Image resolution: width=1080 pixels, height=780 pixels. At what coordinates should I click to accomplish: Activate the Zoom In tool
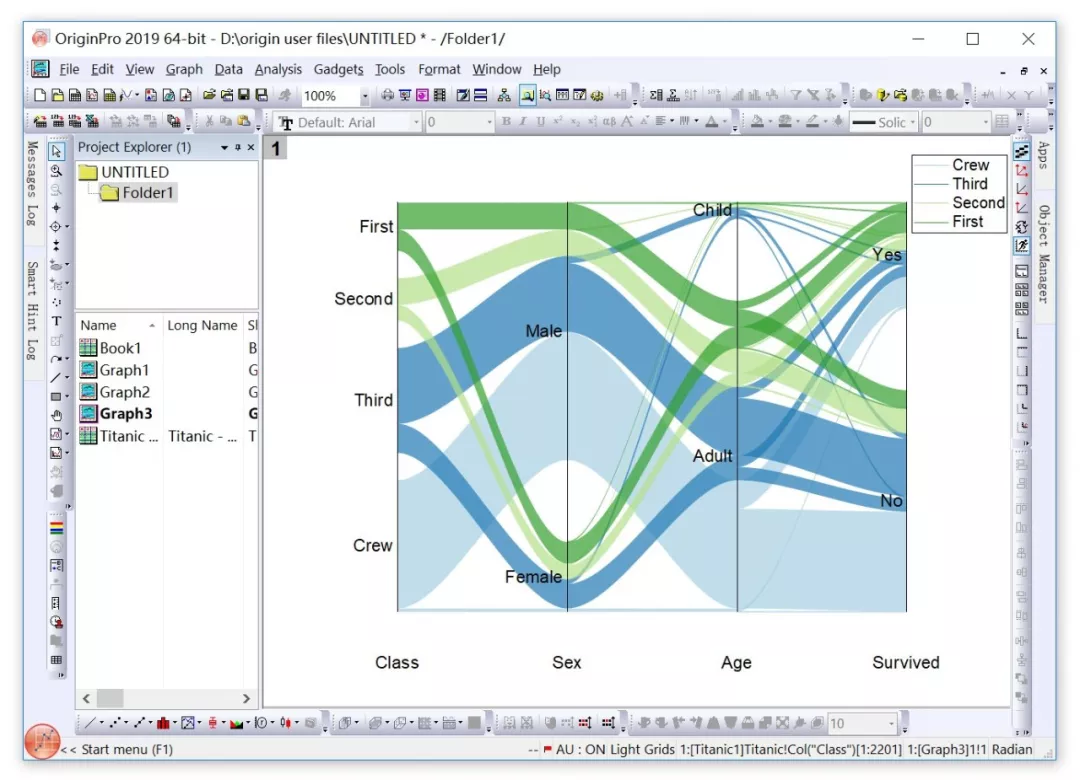pos(56,170)
